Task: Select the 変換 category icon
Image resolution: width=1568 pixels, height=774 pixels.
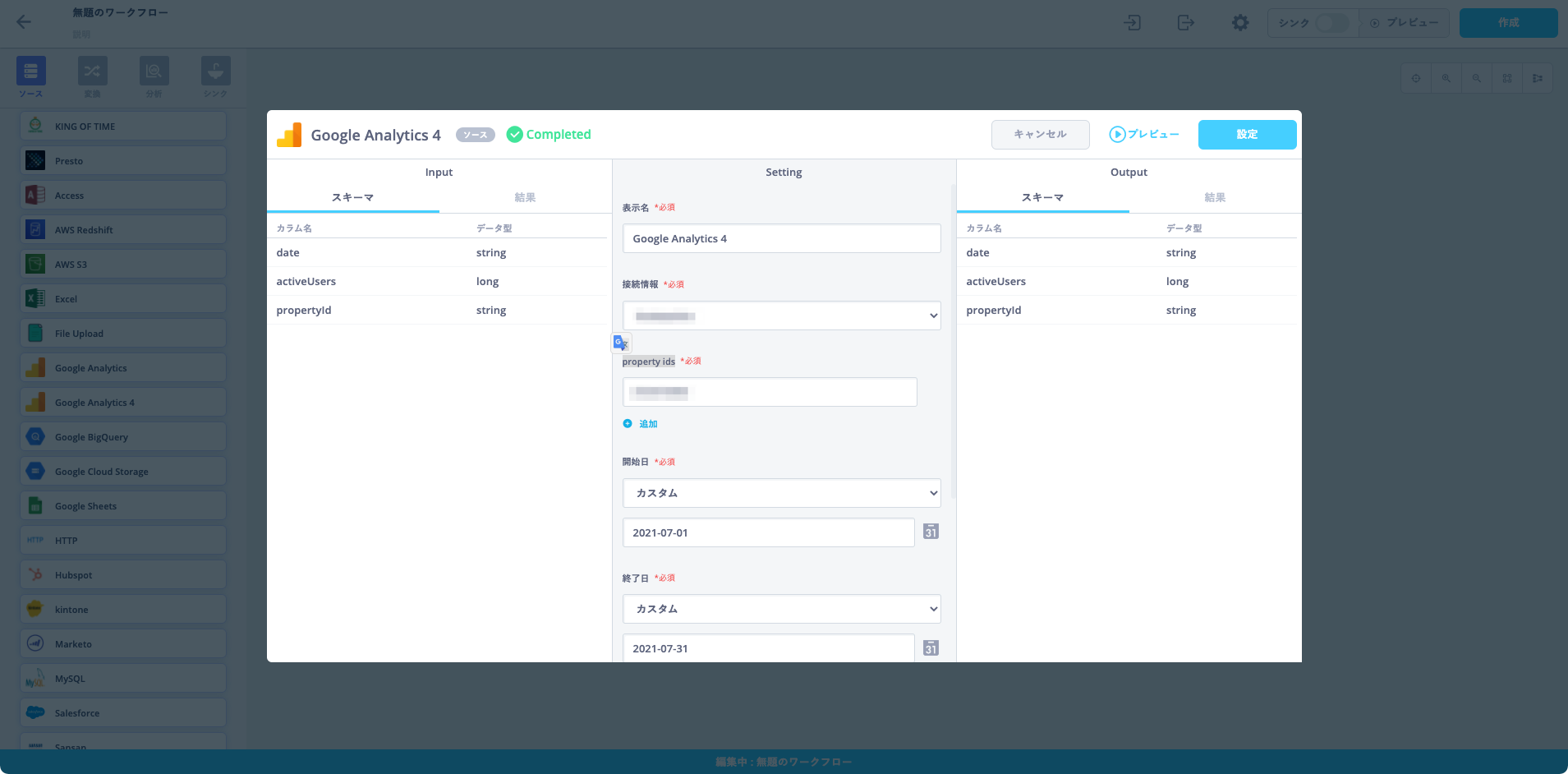Action: 93,71
